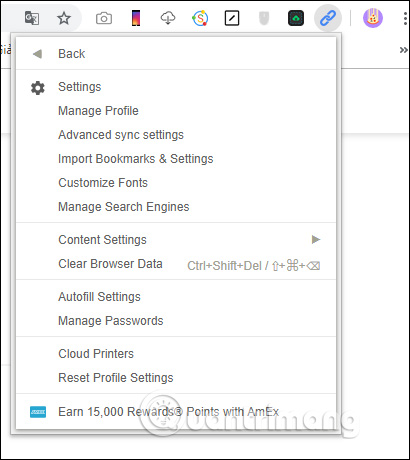Open the dark green cloud upload extension
The height and width of the screenshot is (460, 410).
[x=296, y=18]
